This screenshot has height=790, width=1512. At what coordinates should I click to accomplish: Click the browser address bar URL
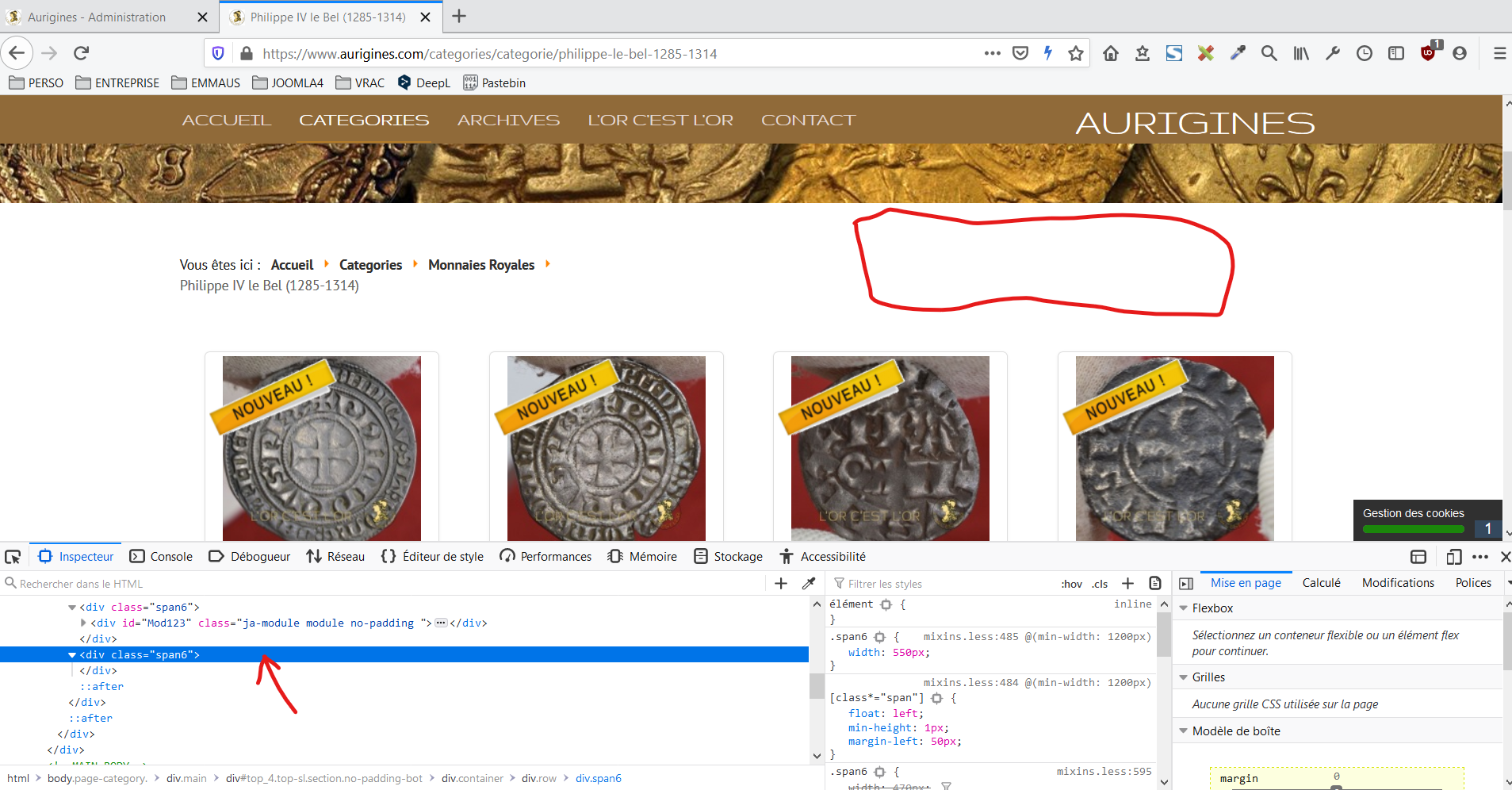point(490,54)
